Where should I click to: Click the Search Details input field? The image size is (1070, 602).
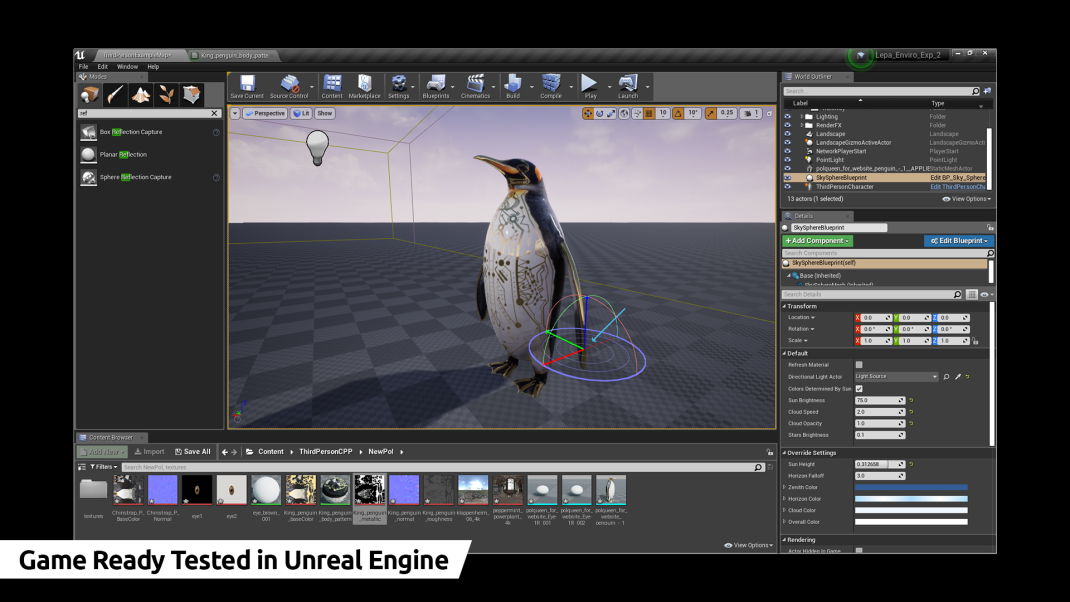point(871,295)
